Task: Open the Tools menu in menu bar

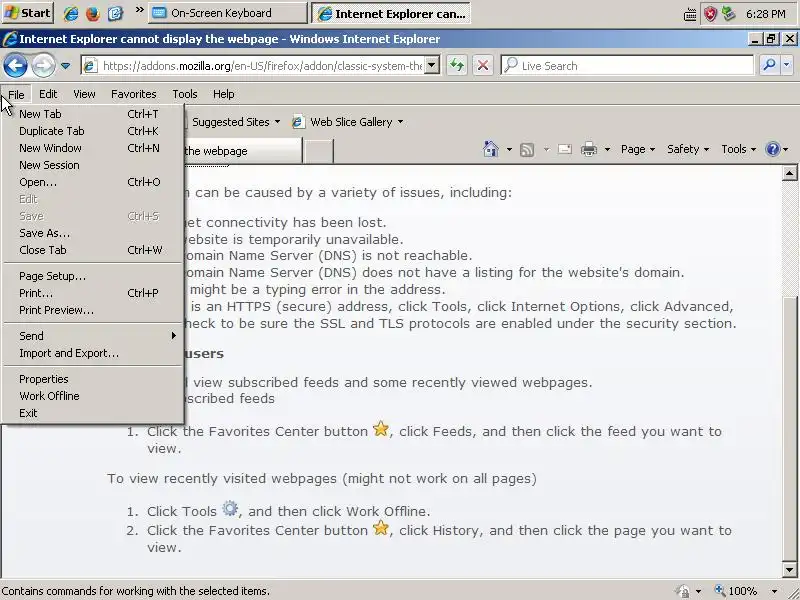Action: click(x=185, y=94)
